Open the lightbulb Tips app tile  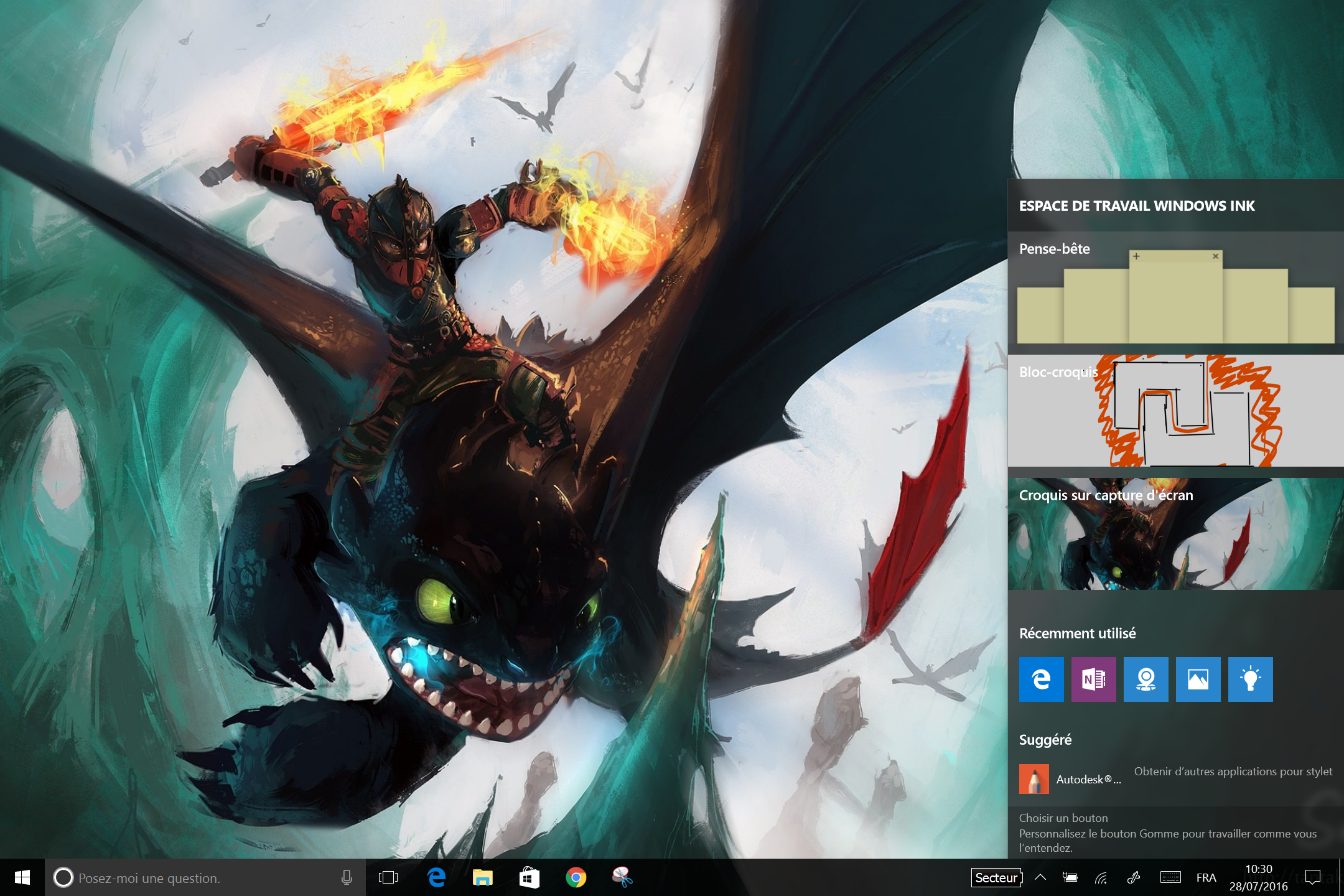tap(1250, 679)
